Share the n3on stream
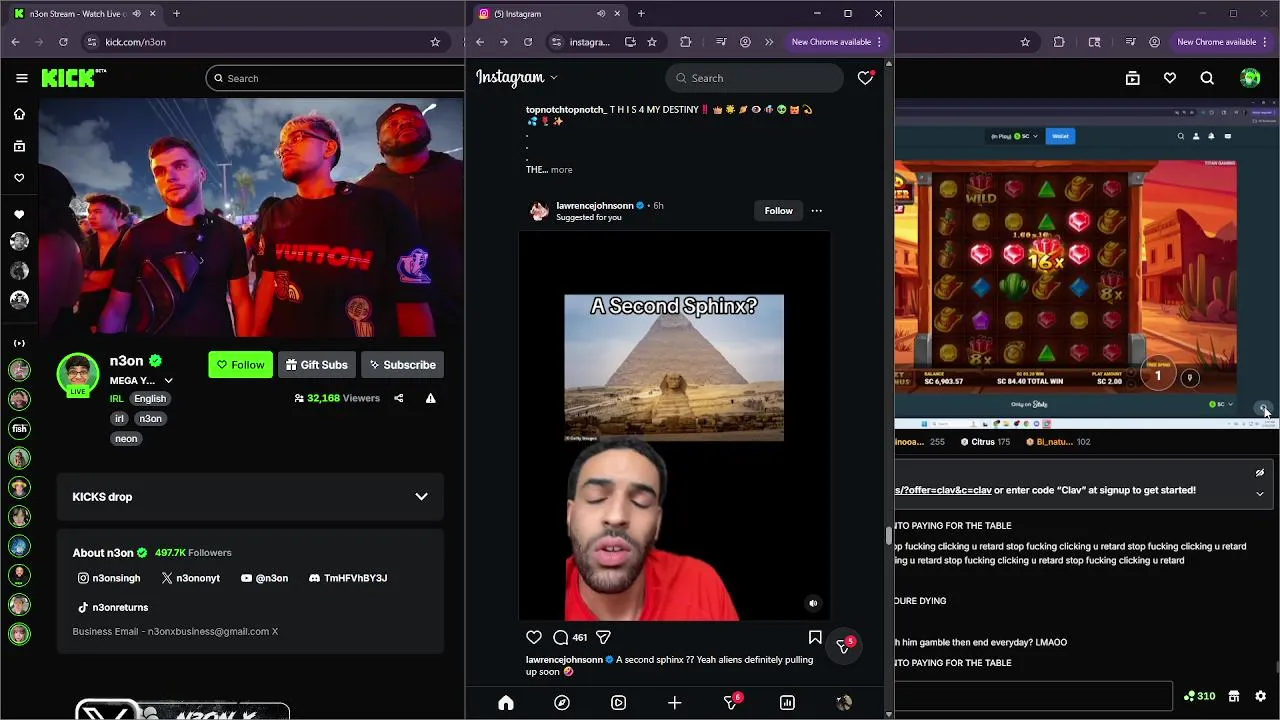 (x=398, y=398)
